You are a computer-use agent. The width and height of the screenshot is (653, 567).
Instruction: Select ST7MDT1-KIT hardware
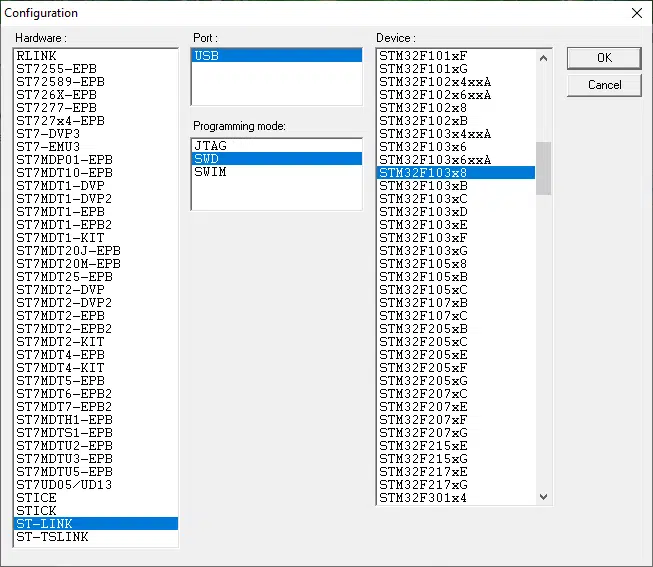click(96, 238)
